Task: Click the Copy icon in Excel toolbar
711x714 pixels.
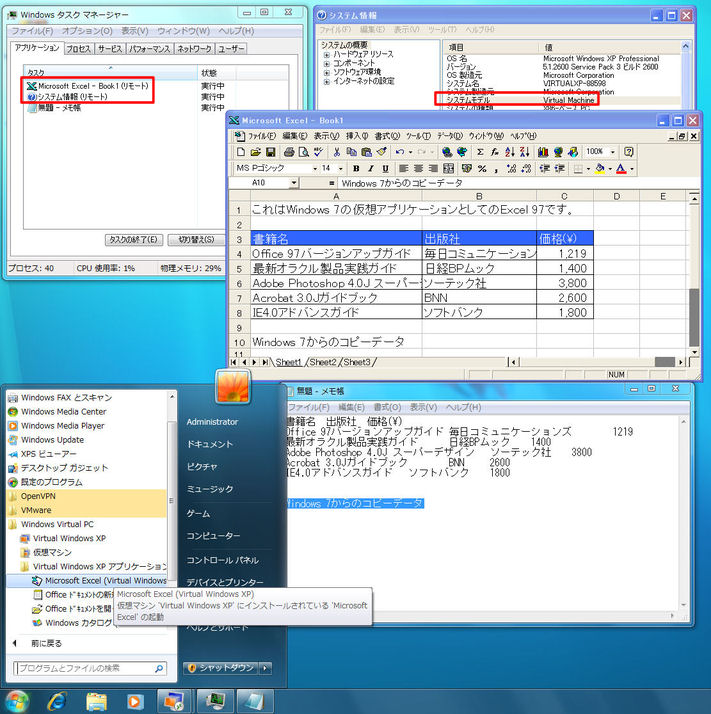Action: click(351, 152)
